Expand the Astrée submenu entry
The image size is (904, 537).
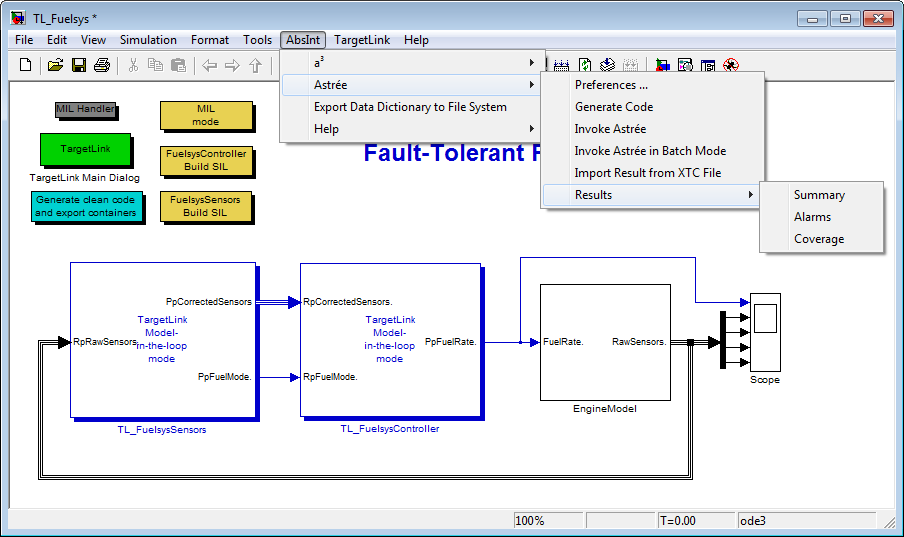coord(412,85)
